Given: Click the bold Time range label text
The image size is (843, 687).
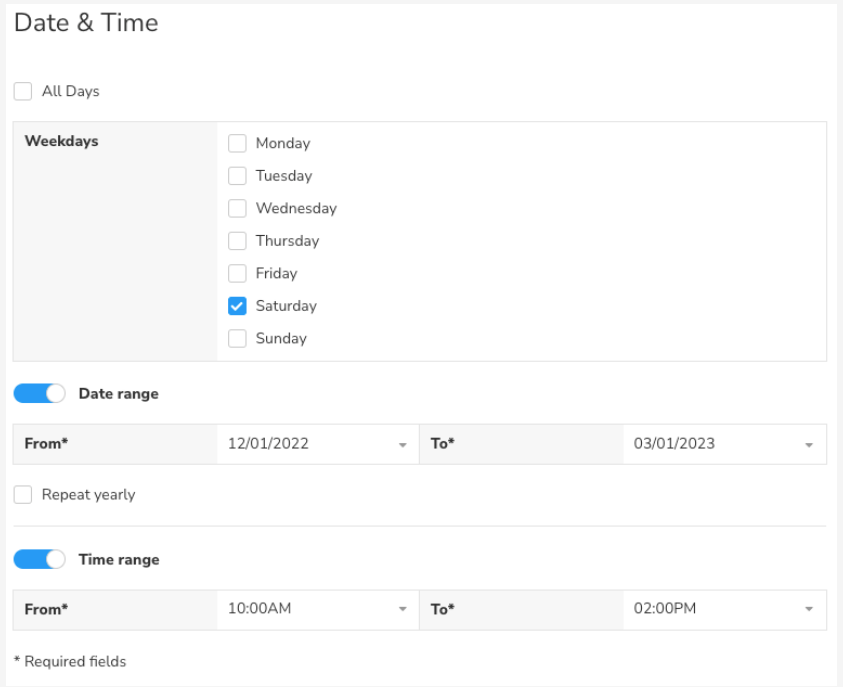Looking at the screenshot, I should pos(119,559).
